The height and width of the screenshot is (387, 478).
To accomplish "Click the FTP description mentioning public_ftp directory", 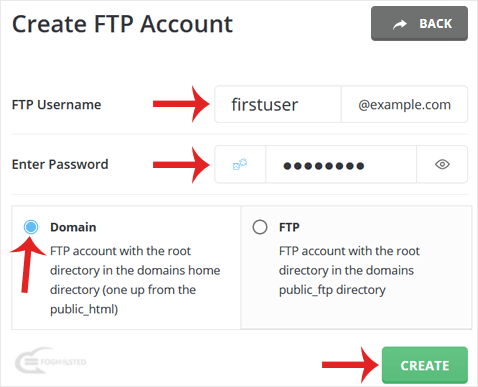I will point(349,270).
